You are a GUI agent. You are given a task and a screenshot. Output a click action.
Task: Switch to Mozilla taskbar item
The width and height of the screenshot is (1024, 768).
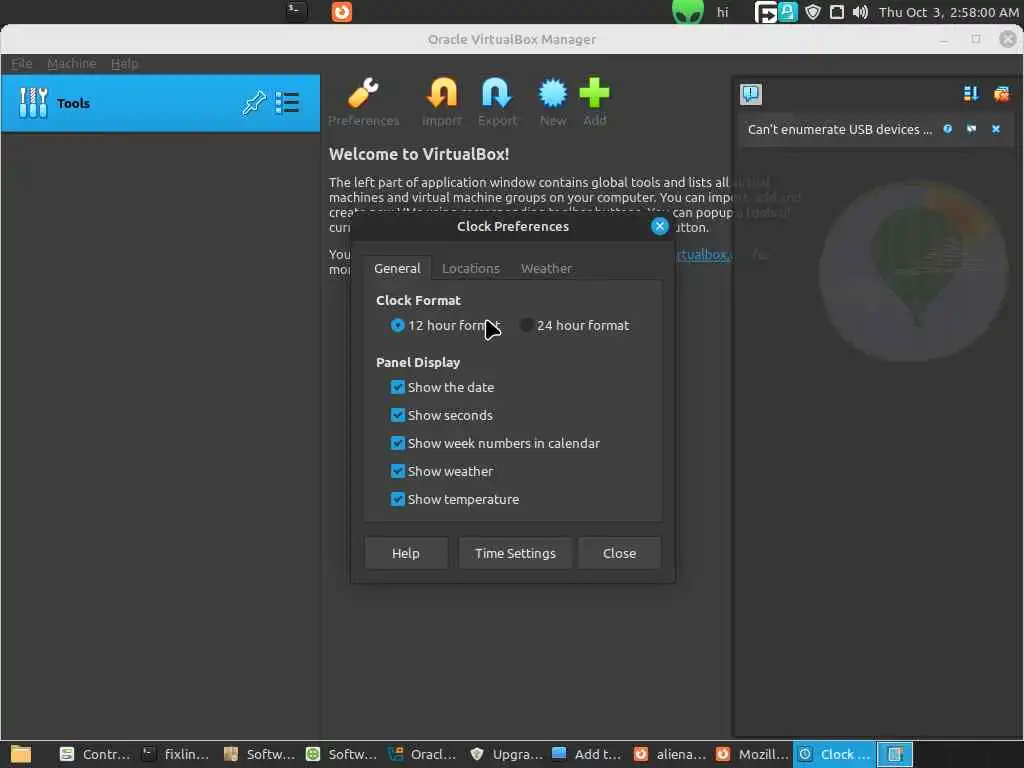pos(752,754)
